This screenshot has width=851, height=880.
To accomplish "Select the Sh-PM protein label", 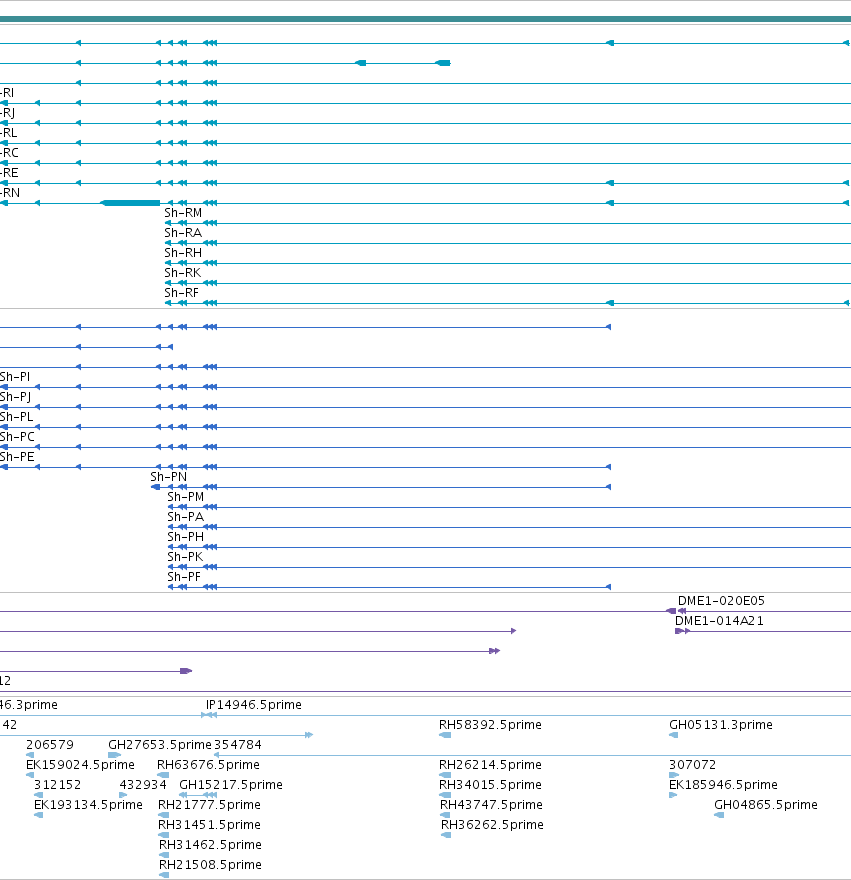I will pos(186,497).
